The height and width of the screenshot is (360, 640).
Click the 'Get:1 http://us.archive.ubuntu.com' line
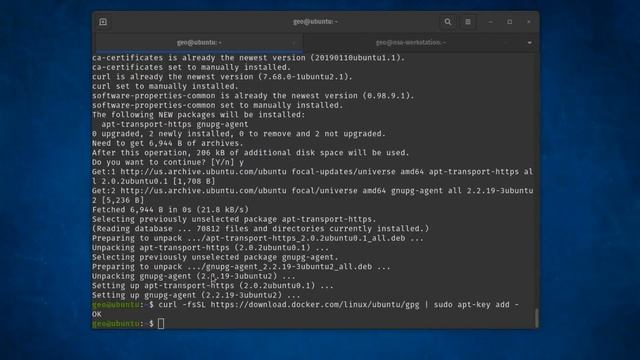(312, 176)
